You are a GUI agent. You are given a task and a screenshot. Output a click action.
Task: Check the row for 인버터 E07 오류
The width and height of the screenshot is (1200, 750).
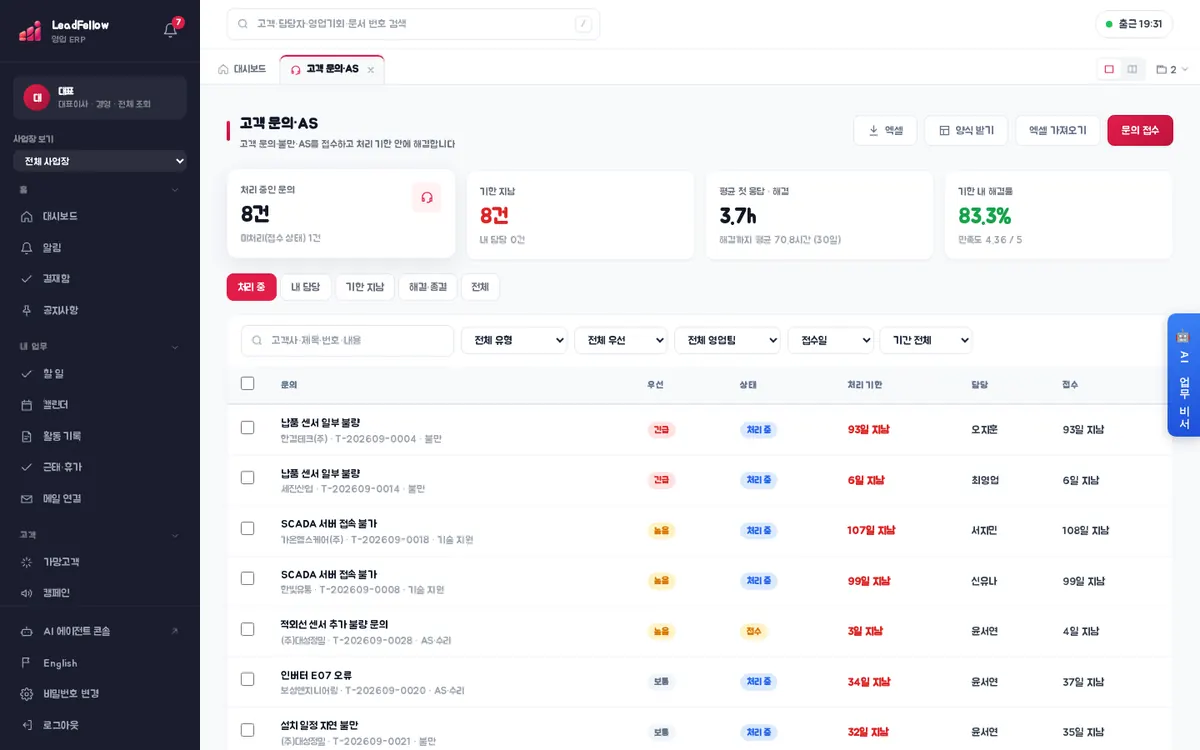248,679
